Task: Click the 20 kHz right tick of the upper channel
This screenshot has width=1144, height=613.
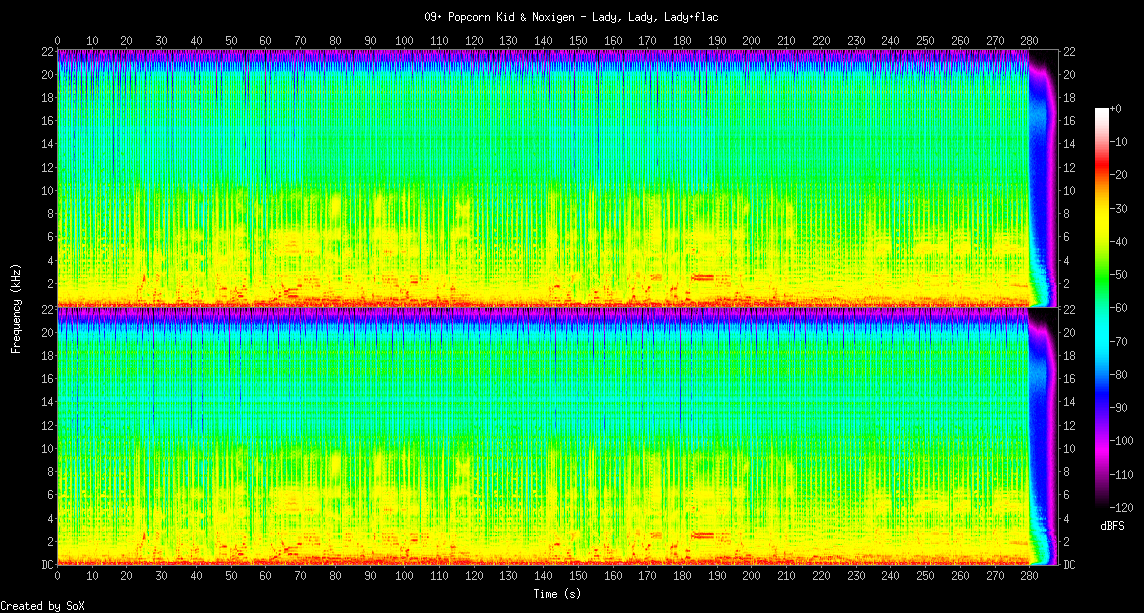Action: 1069,75
